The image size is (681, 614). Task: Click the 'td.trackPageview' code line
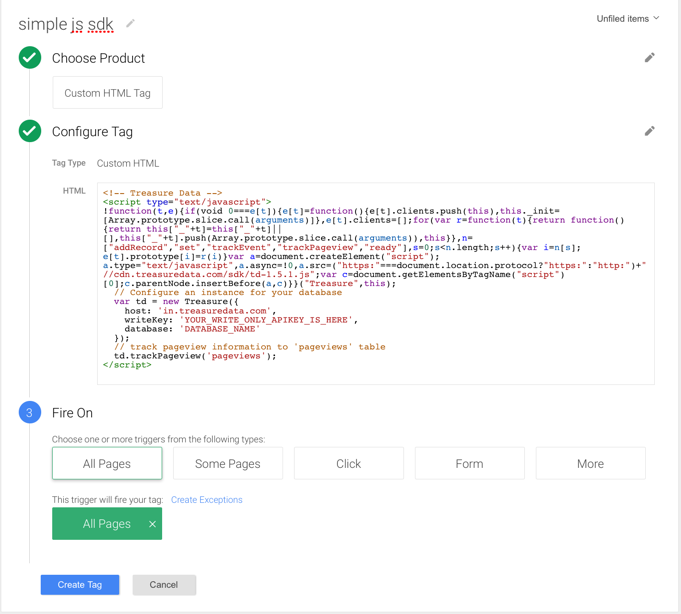pyautogui.click(x=195, y=356)
